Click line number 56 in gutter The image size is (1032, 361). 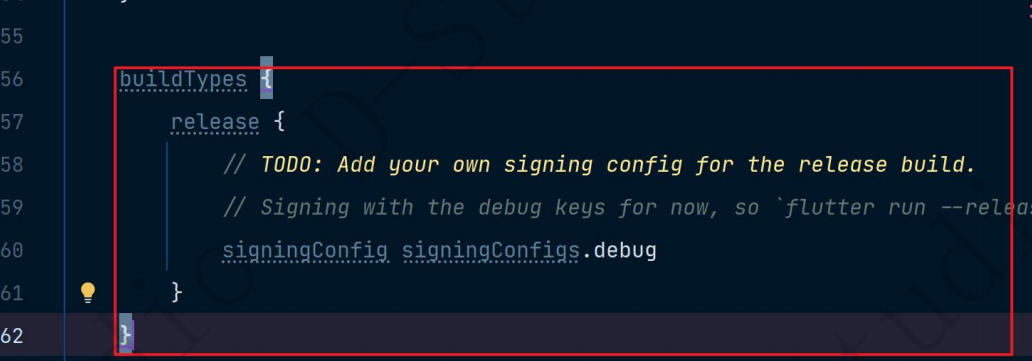pyautogui.click(x=12, y=80)
